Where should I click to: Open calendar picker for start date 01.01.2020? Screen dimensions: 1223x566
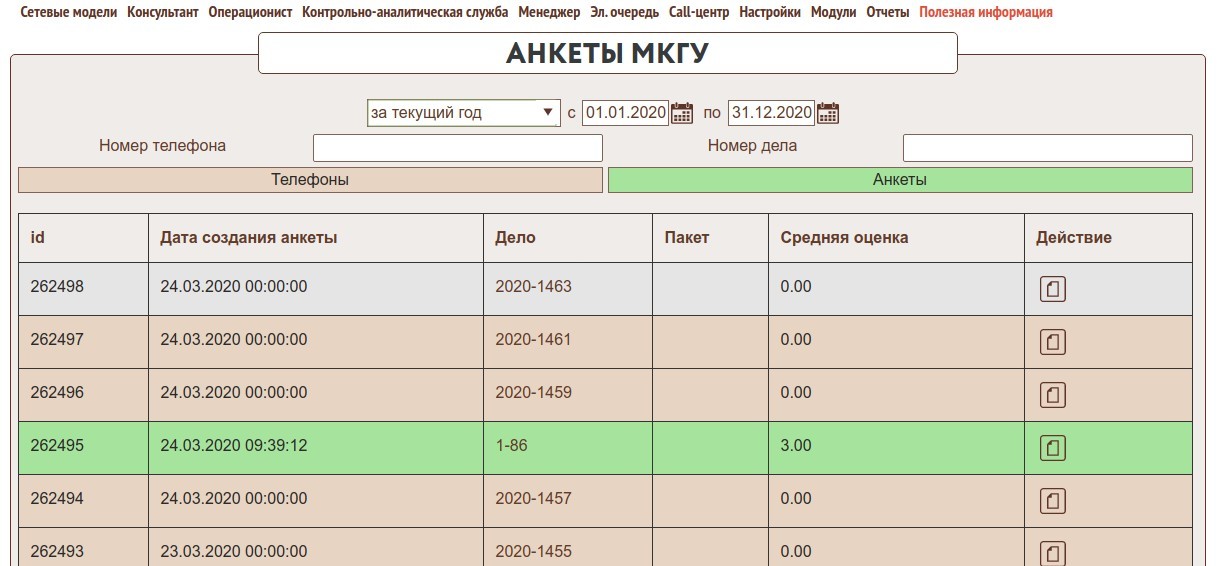coord(682,113)
